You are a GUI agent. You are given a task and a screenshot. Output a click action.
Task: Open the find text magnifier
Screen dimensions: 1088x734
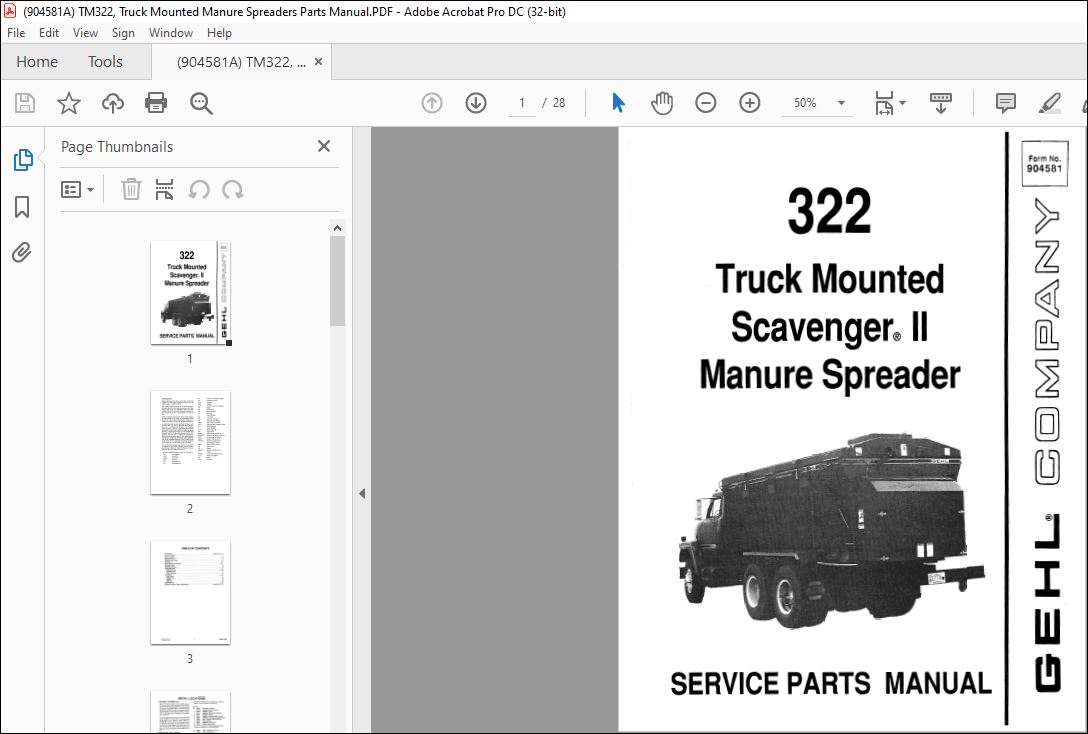(201, 103)
